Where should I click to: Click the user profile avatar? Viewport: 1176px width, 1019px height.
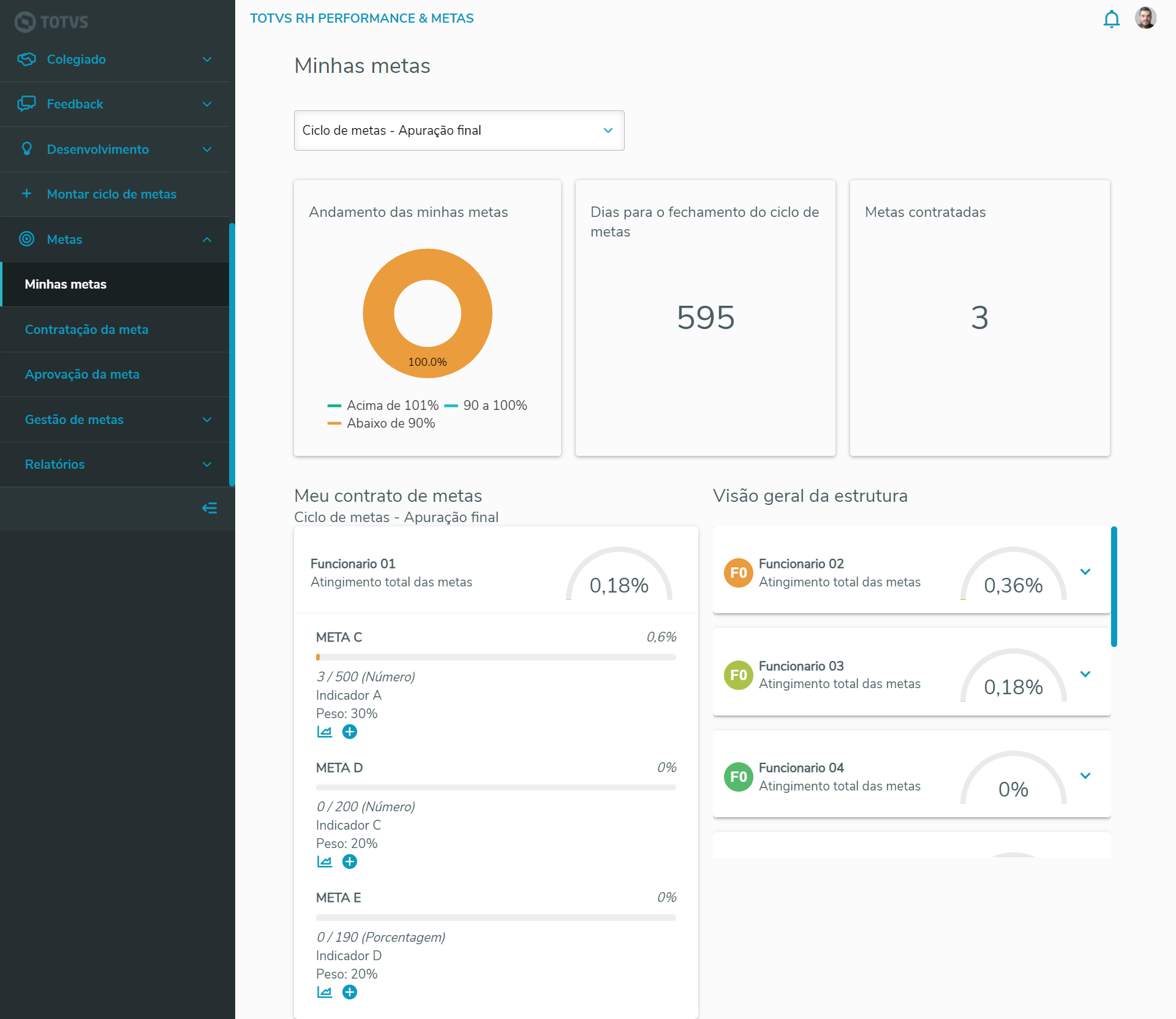pyautogui.click(x=1145, y=18)
